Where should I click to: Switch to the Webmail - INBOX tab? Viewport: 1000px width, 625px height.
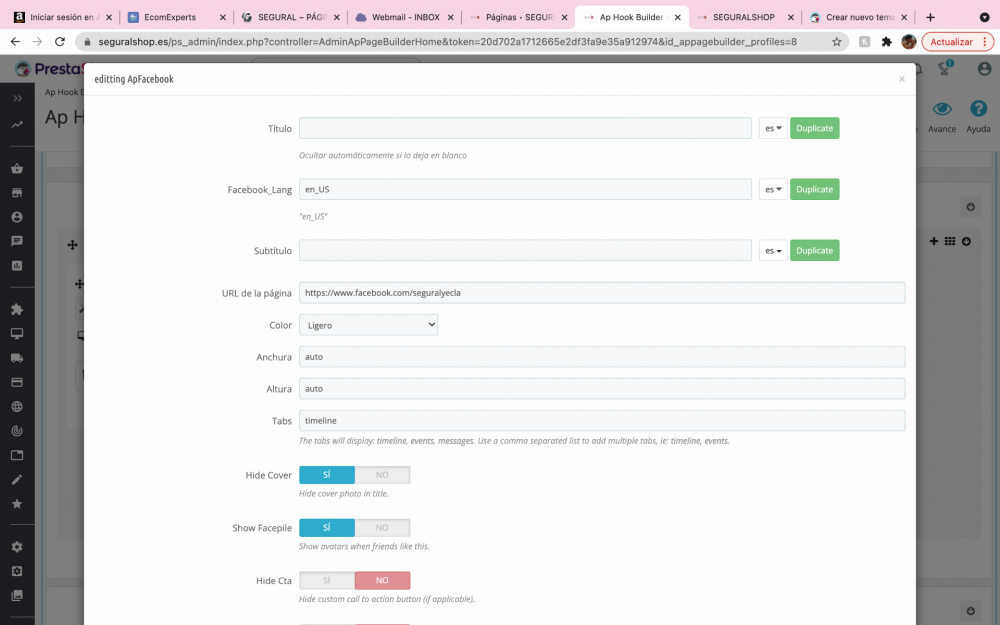pos(405,17)
